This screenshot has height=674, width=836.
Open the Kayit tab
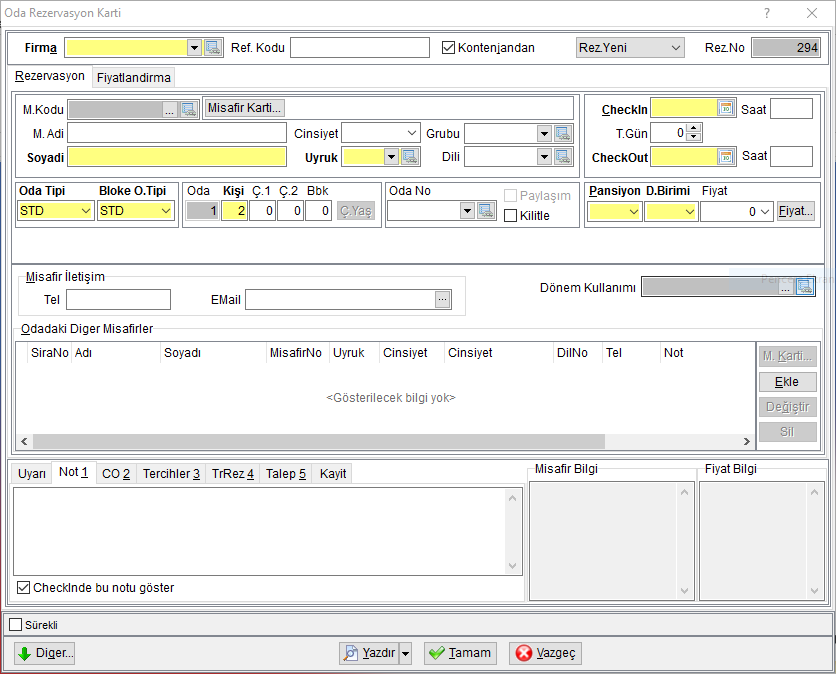click(x=333, y=474)
